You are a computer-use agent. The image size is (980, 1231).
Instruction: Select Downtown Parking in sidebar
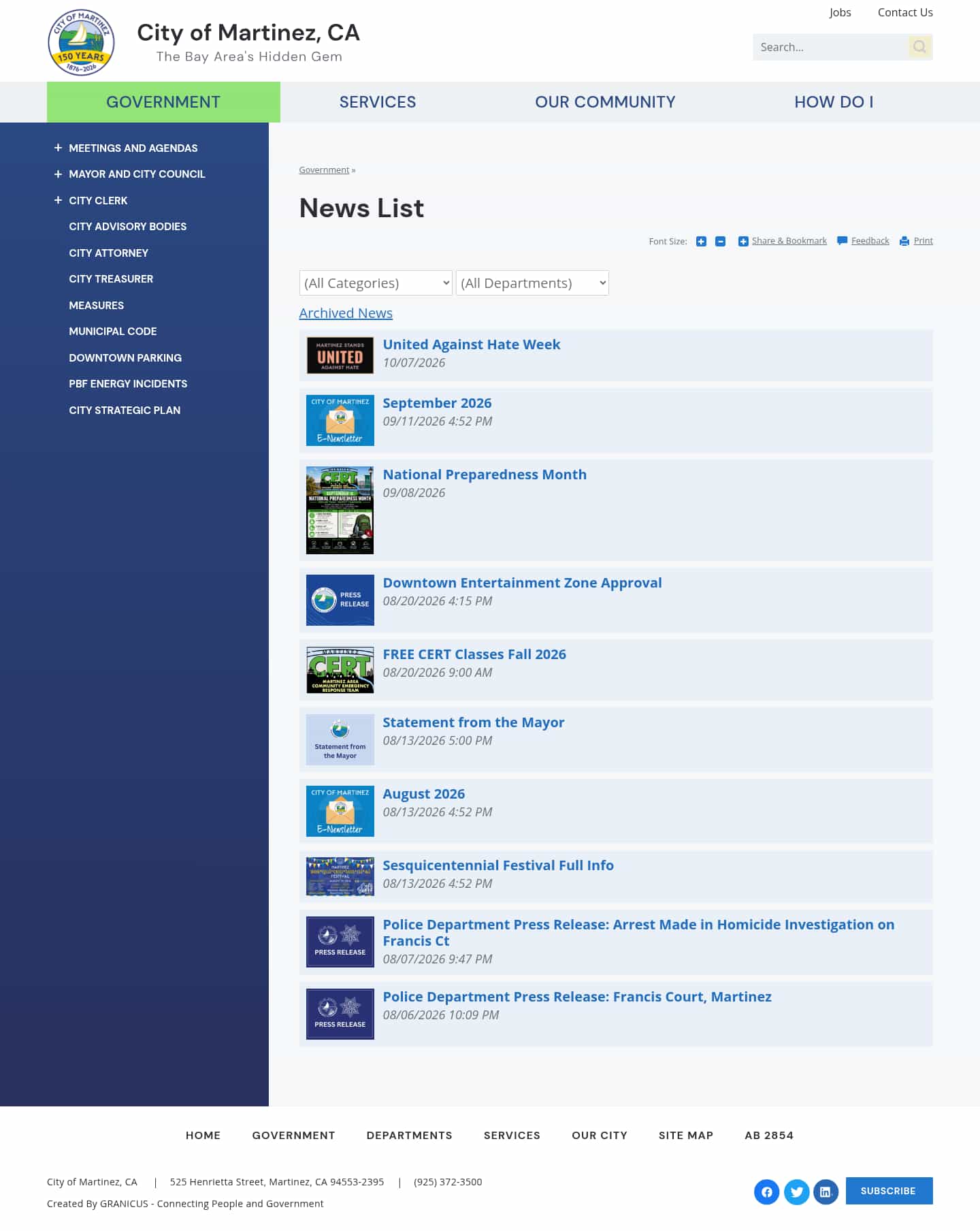coord(125,357)
